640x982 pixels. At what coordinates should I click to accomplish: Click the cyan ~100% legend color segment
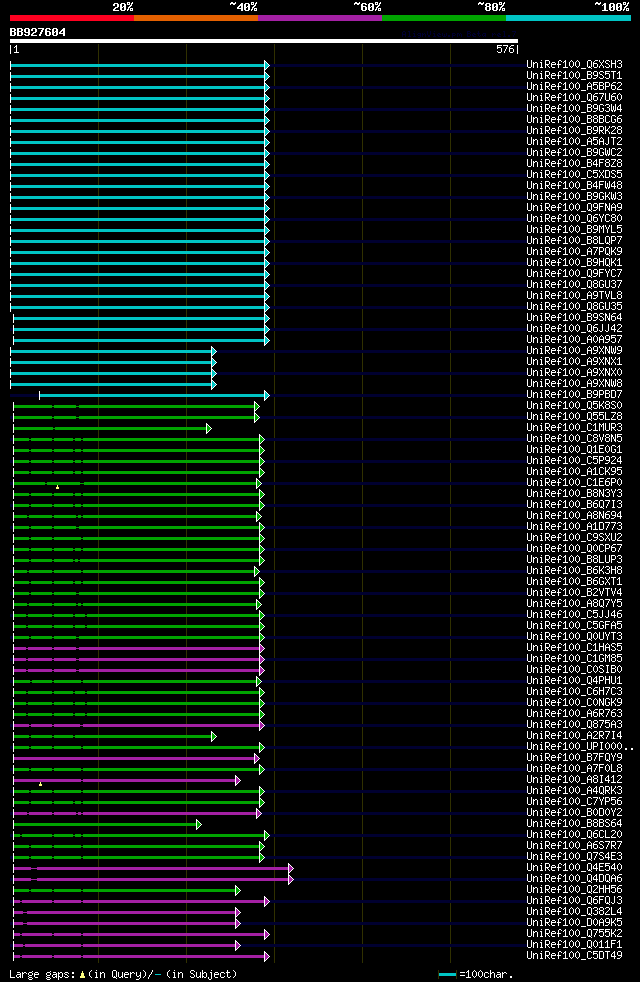pos(568,18)
